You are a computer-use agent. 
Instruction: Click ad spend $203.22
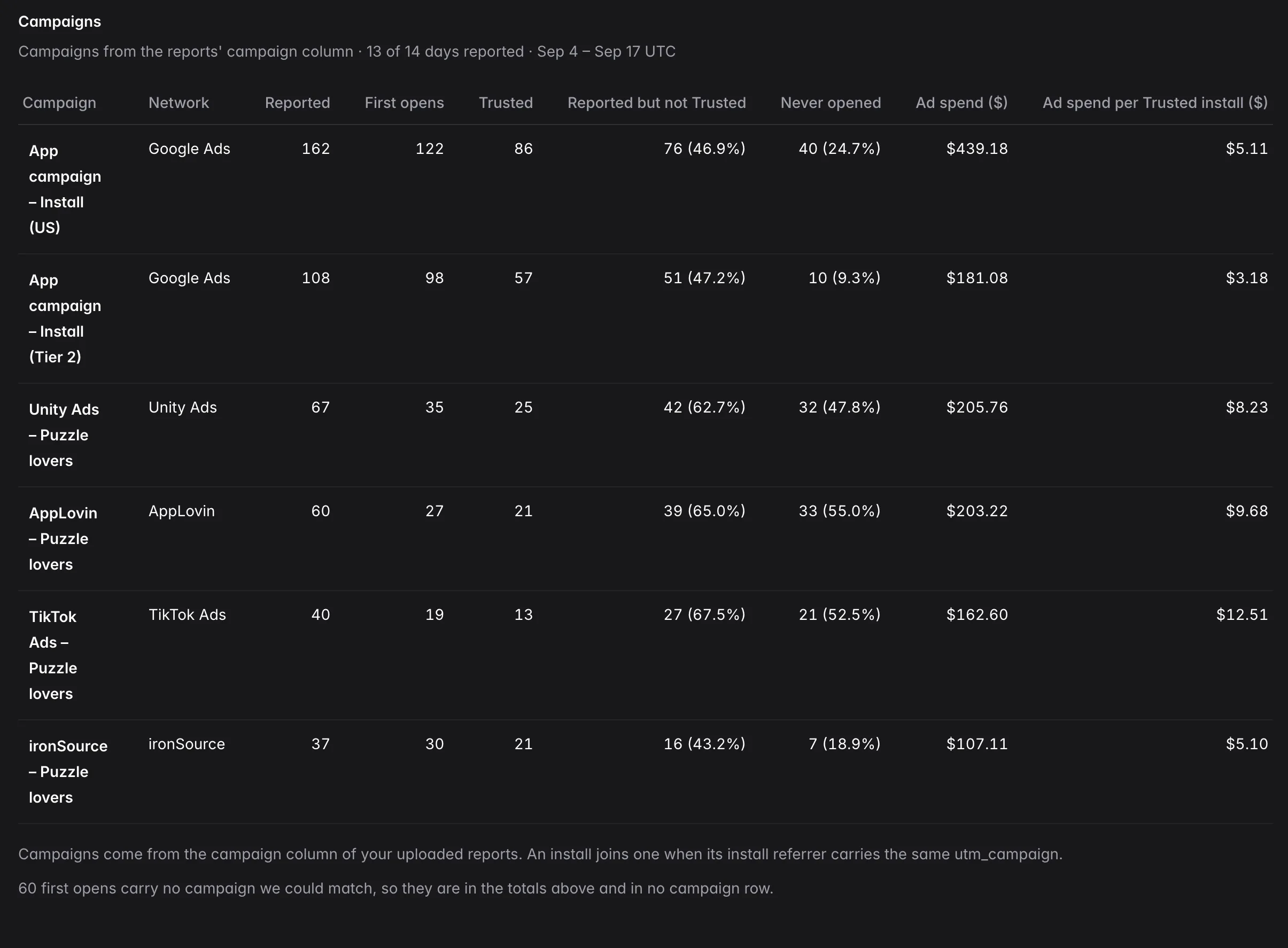(977, 511)
